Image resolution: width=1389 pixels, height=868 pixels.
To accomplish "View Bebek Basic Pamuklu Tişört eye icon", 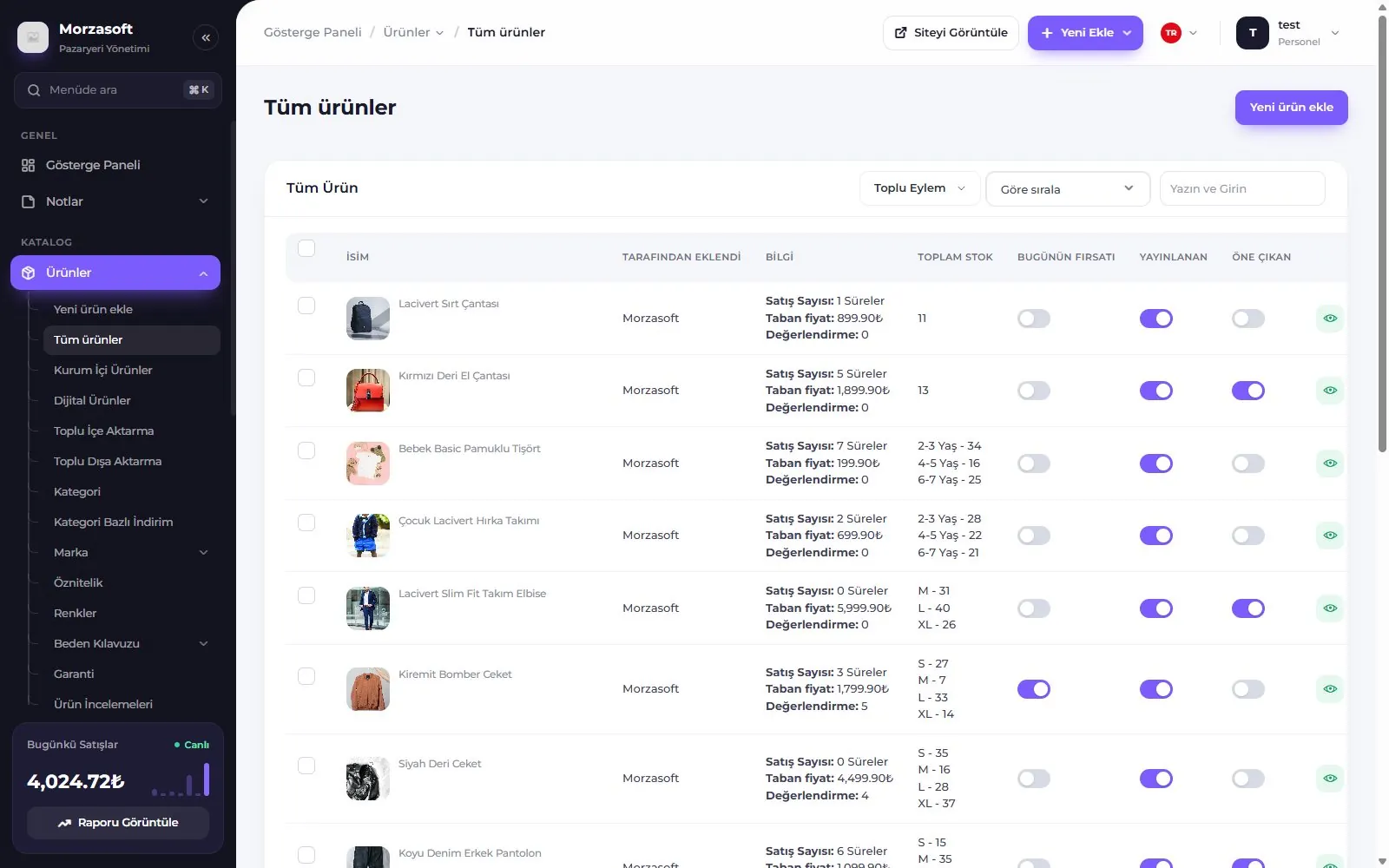I will click(1330, 464).
